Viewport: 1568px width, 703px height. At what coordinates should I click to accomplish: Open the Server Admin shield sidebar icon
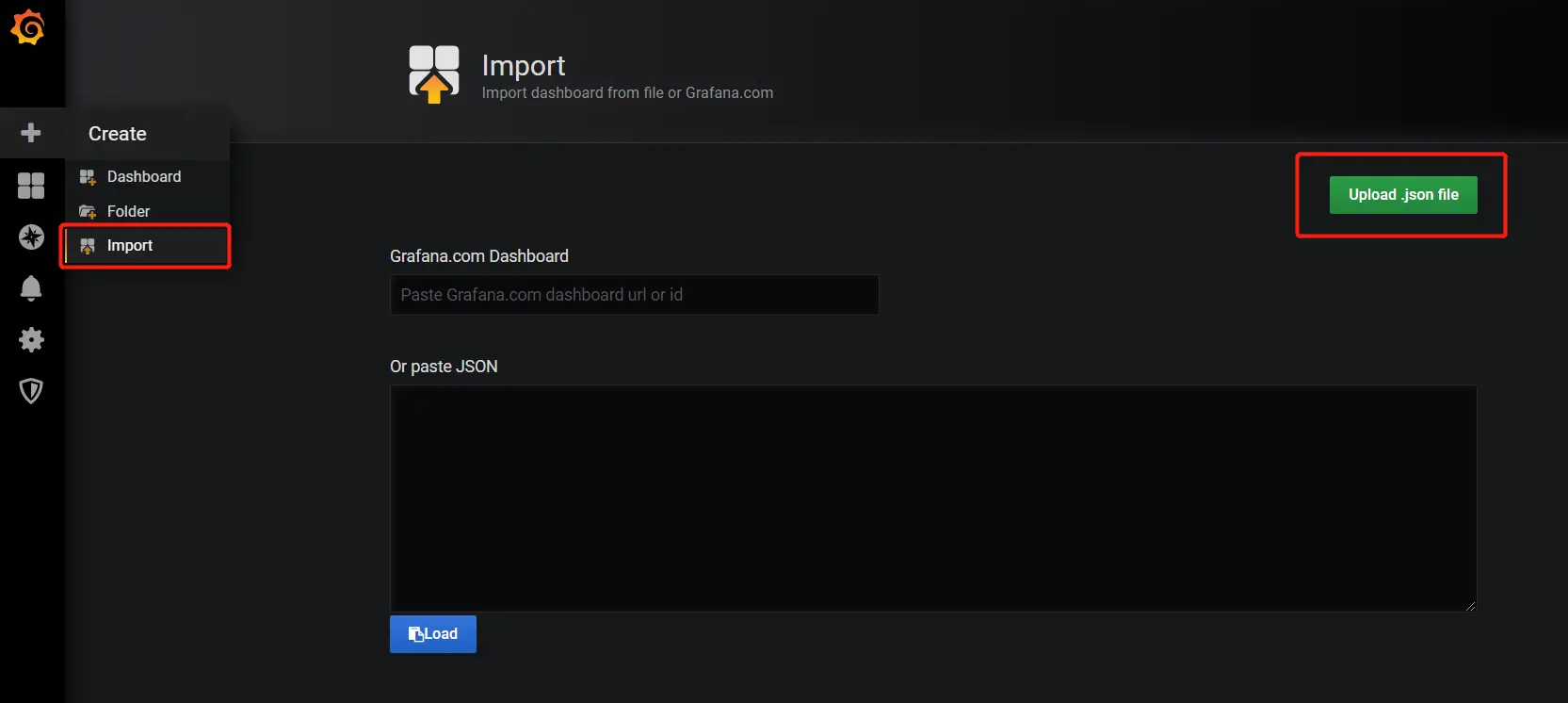click(31, 391)
